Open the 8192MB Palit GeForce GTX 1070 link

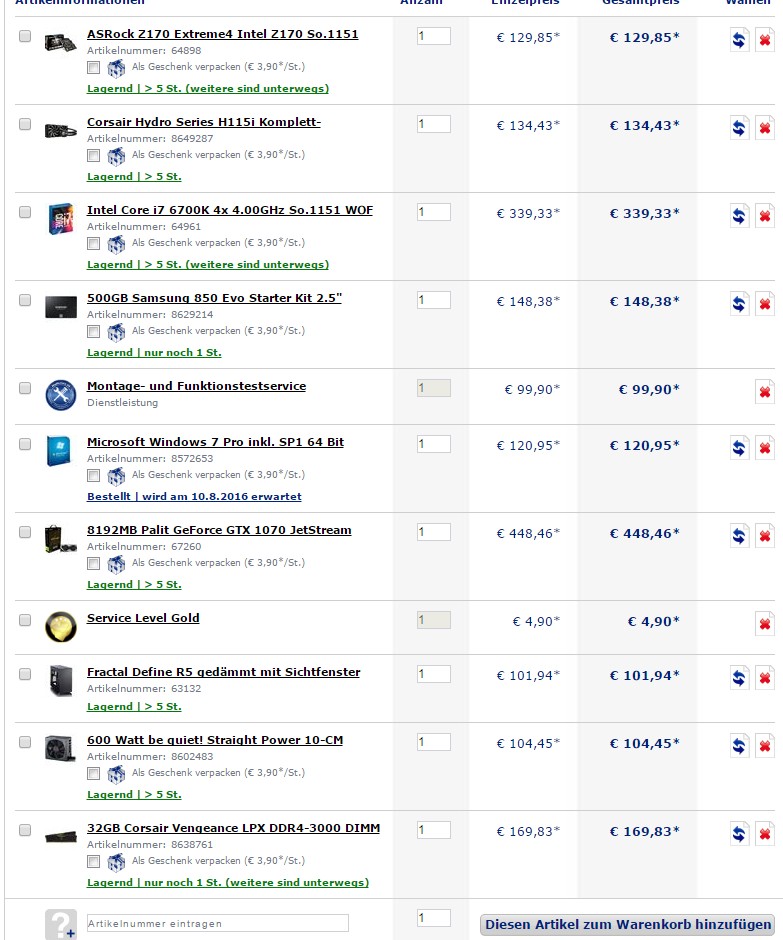point(219,530)
